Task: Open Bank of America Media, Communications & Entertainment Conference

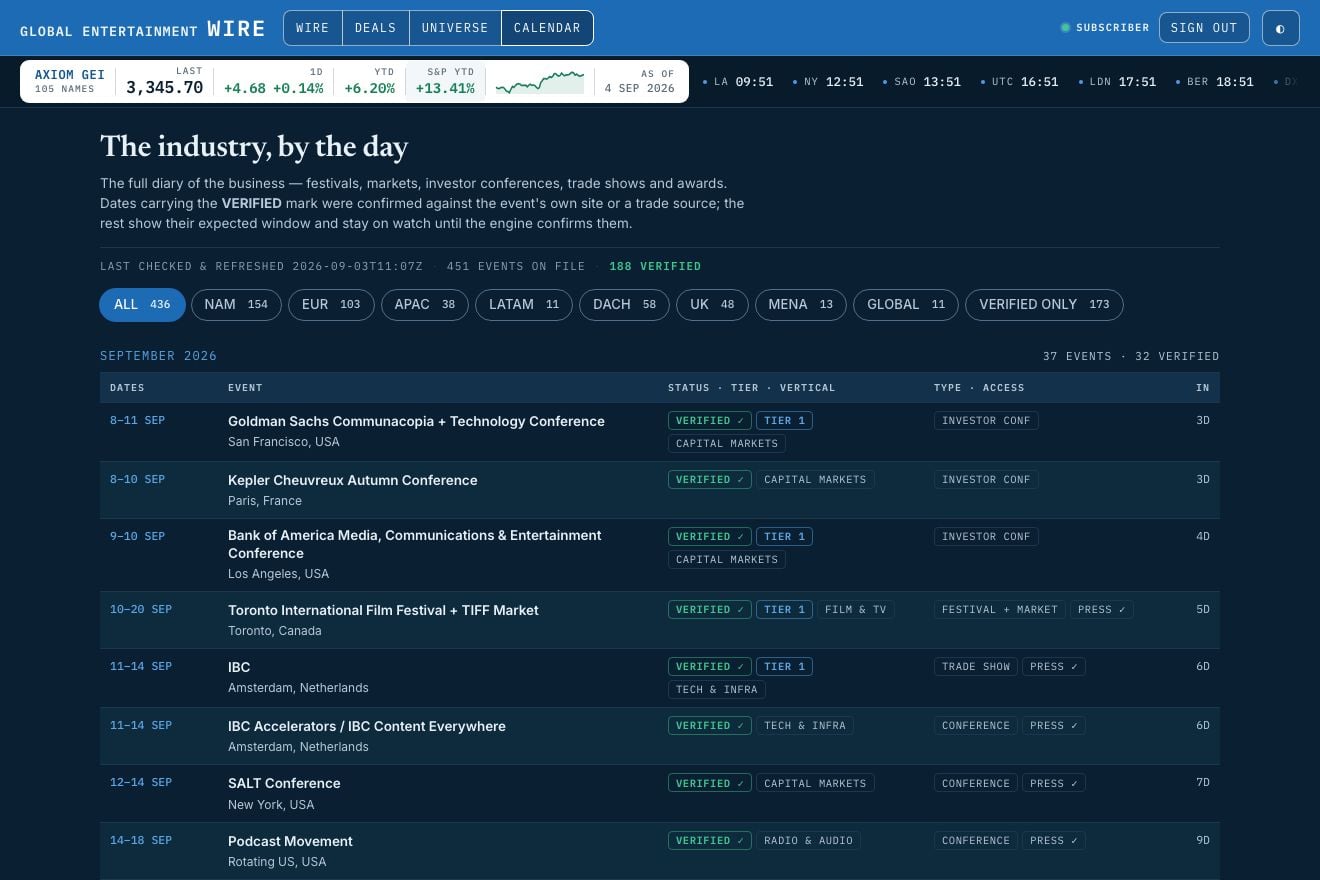Action: tap(415, 544)
